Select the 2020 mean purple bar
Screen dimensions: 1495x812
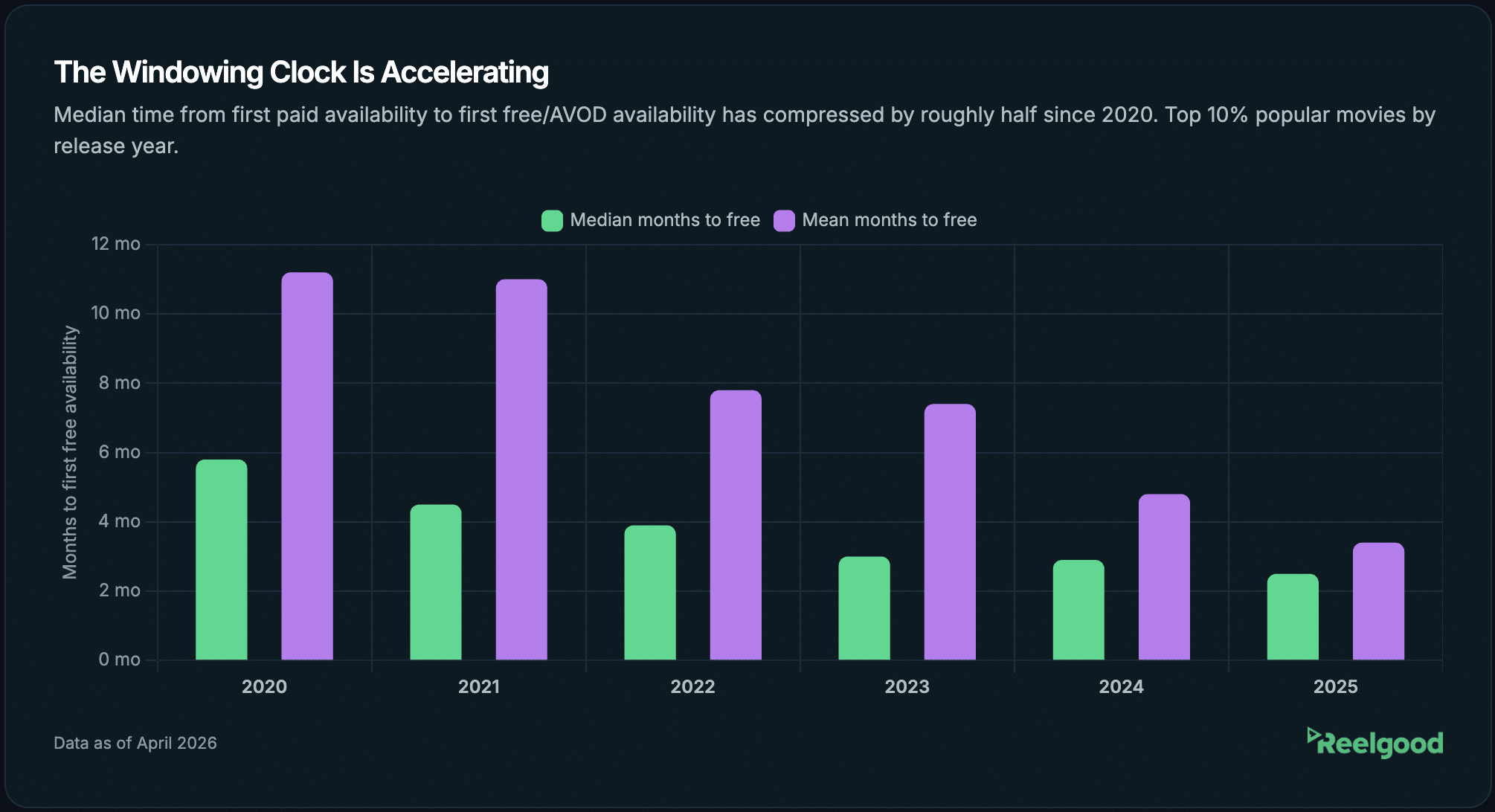(307, 466)
